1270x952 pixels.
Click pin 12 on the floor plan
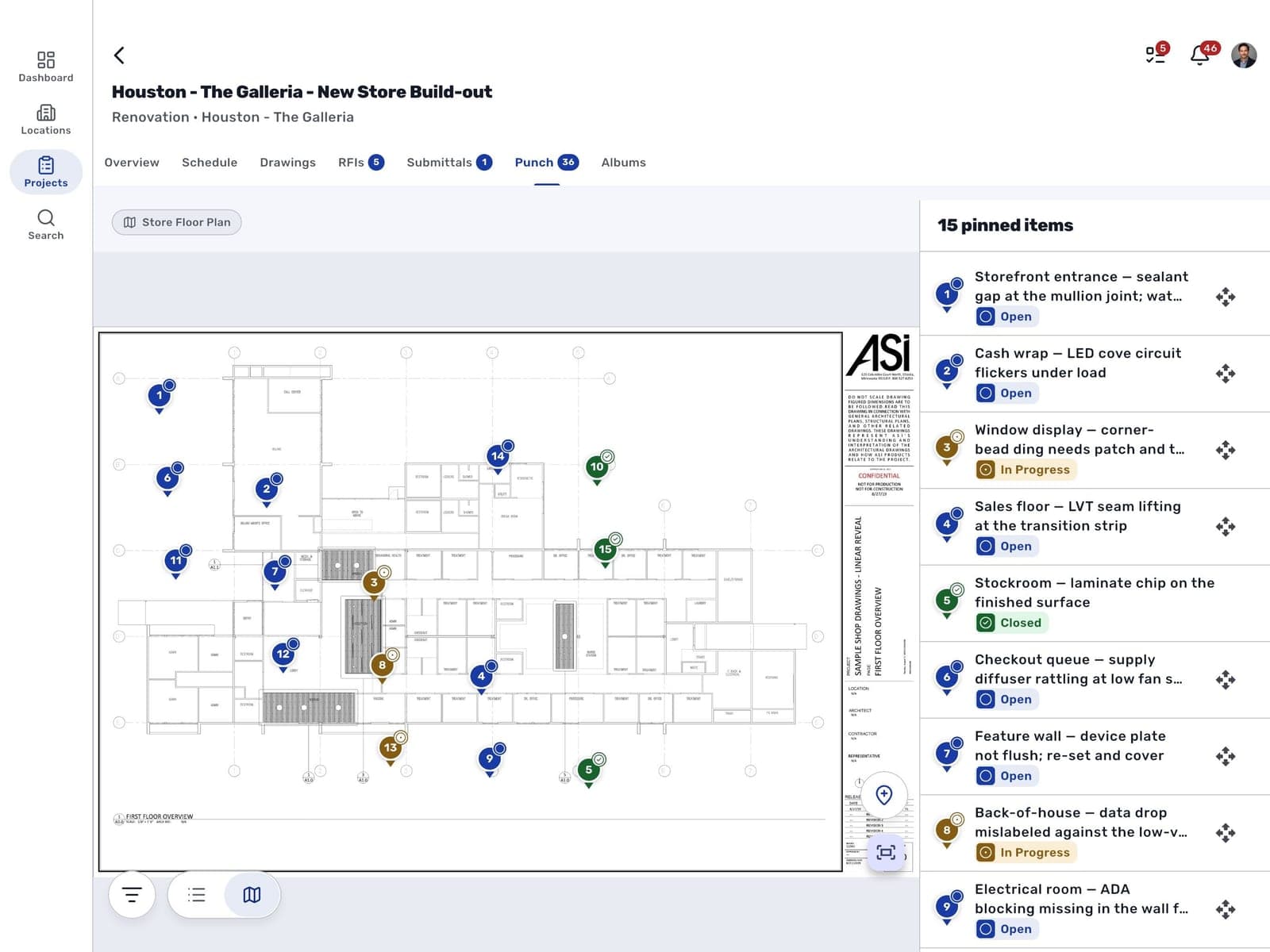tap(283, 655)
